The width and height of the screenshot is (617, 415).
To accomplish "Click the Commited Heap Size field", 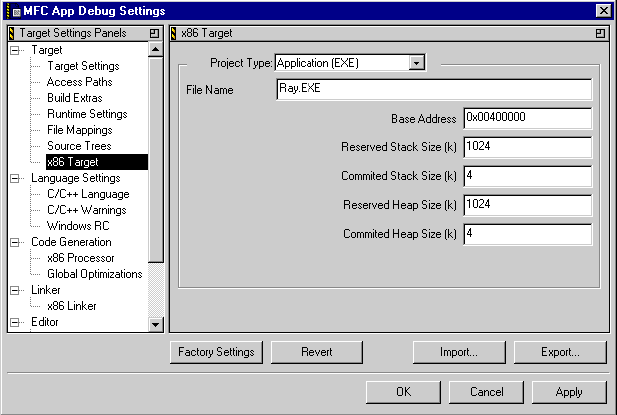I will (528, 234).
